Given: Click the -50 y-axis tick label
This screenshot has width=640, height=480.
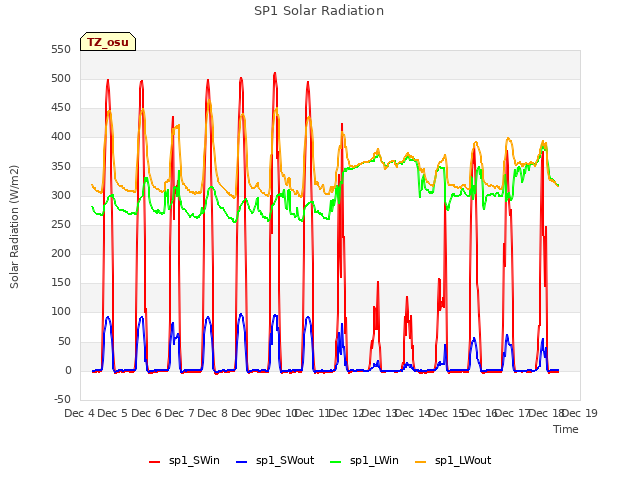Looking at the screenshot, I should (x=62, y=399).
